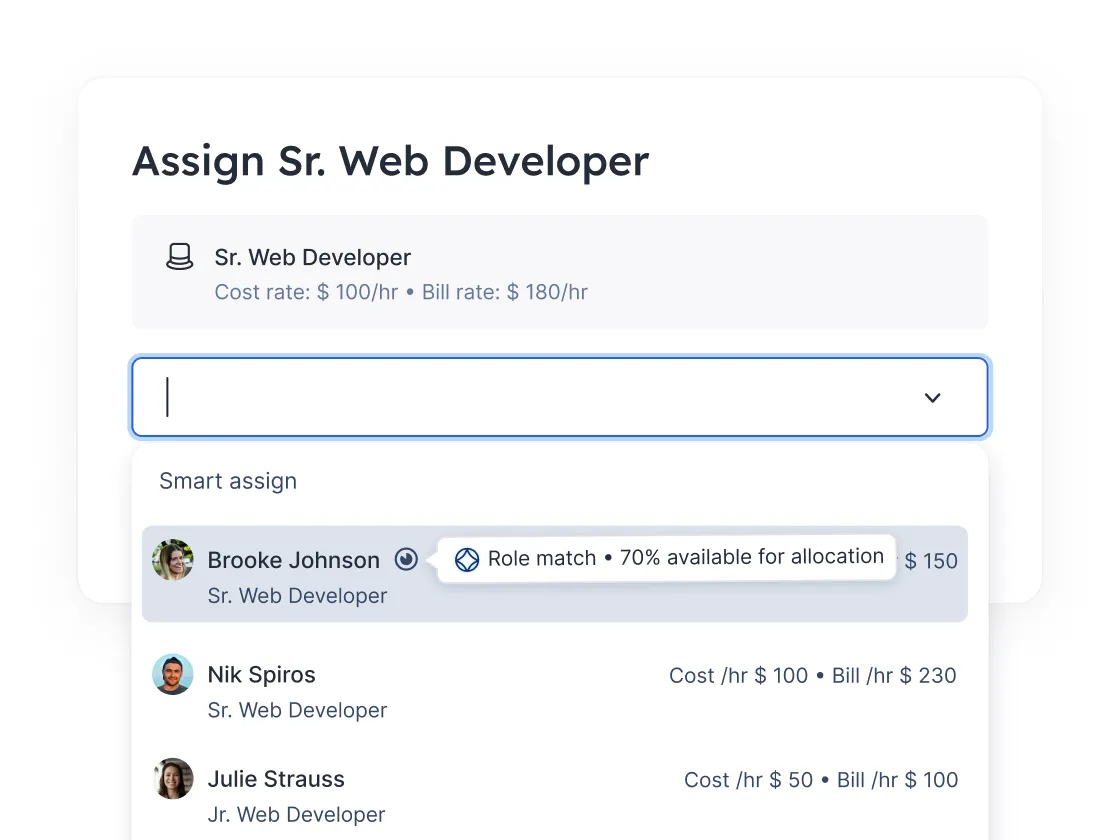This screenshot has width=1120, height=840.
Task: Click the Smart assign section header
Action: tap(228, 481)
